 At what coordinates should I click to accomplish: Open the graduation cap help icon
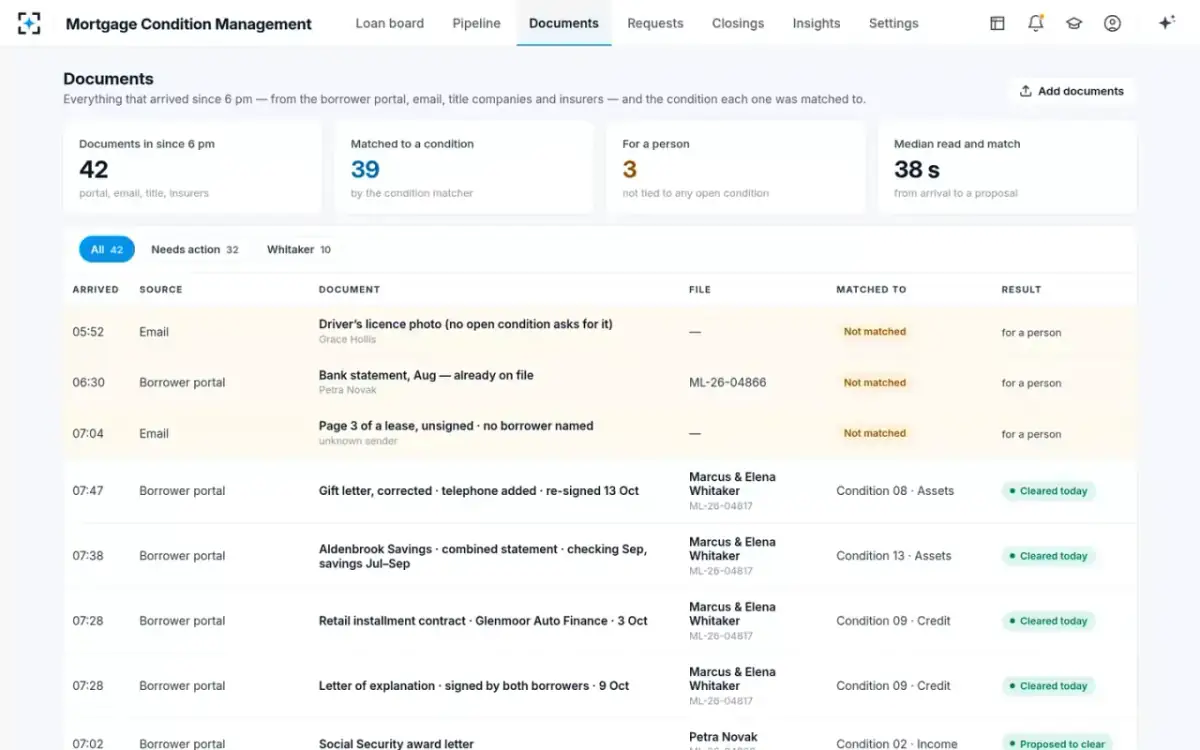click(1074, 23)
